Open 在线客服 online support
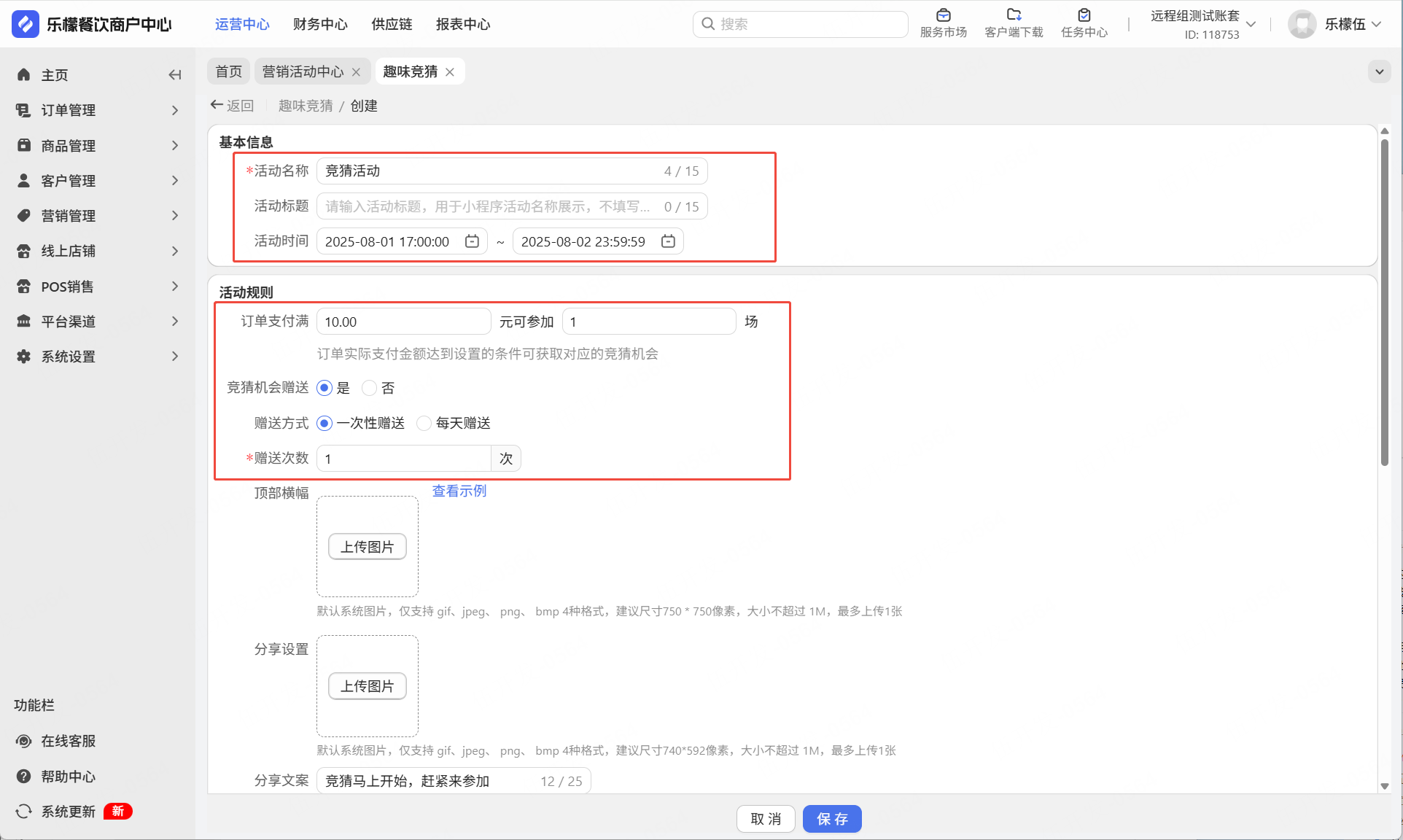Viewport: 1403px width, 840px height. [68, 741]
